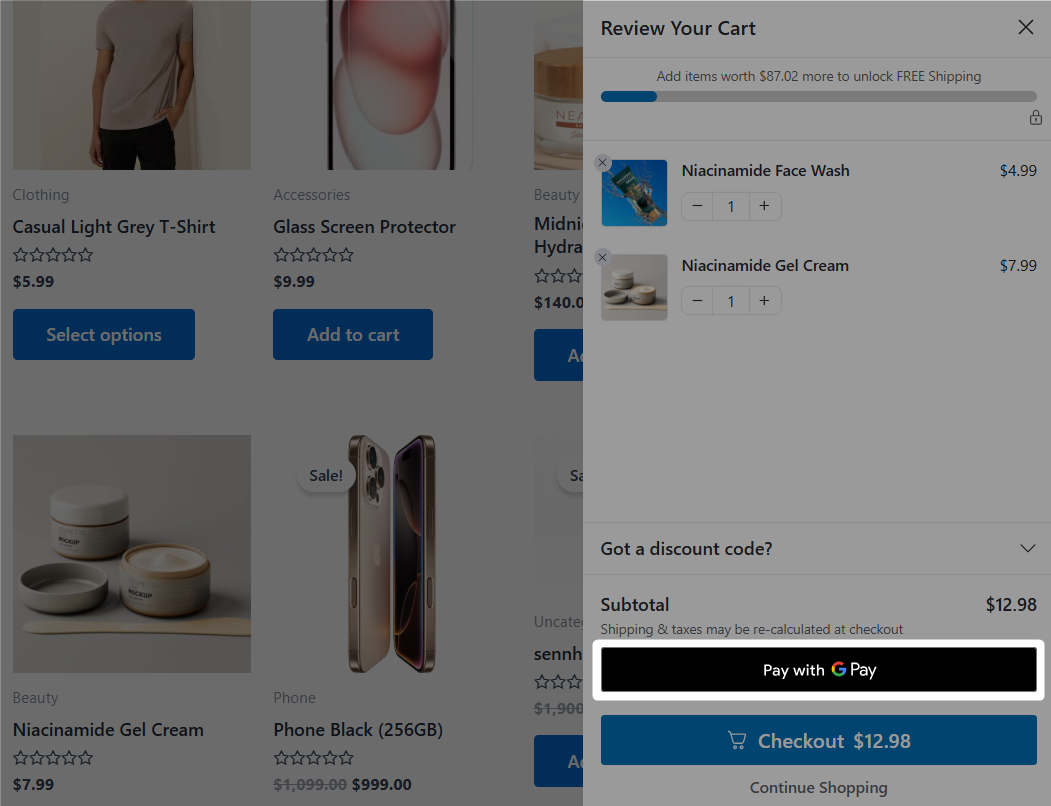Open the Phone Black (256GB) product title
The height and width of the screenshot is (806, 1051).
(358, 730)
